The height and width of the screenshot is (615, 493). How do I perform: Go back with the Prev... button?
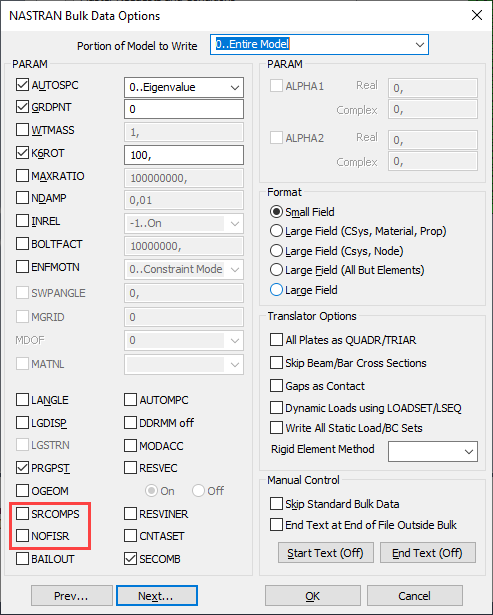click(71, 596)
